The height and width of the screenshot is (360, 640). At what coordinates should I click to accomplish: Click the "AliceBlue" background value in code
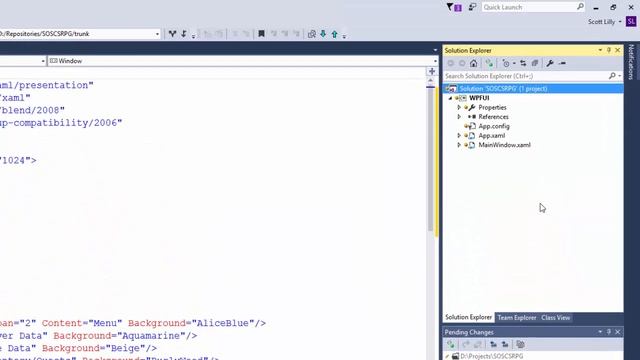222,323
